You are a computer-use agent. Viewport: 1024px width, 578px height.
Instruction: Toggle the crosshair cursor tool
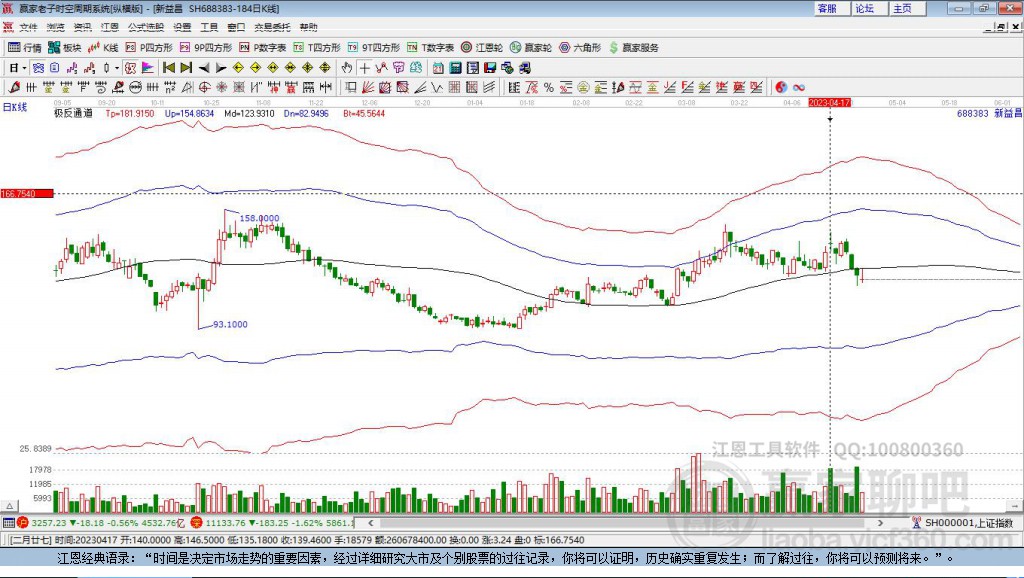pos(364,68)
